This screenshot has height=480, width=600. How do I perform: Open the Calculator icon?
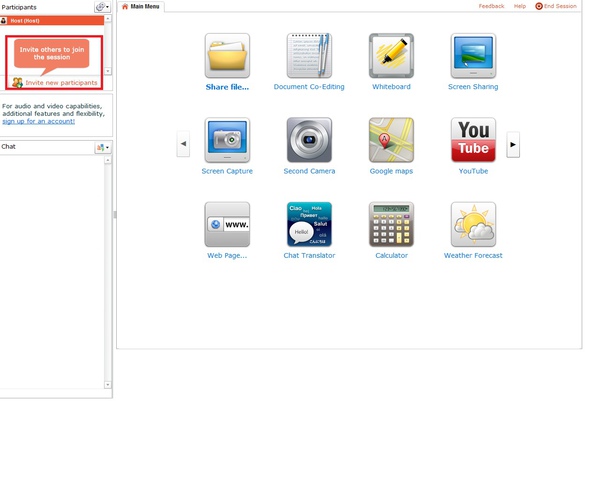click(x=391, y=224)
